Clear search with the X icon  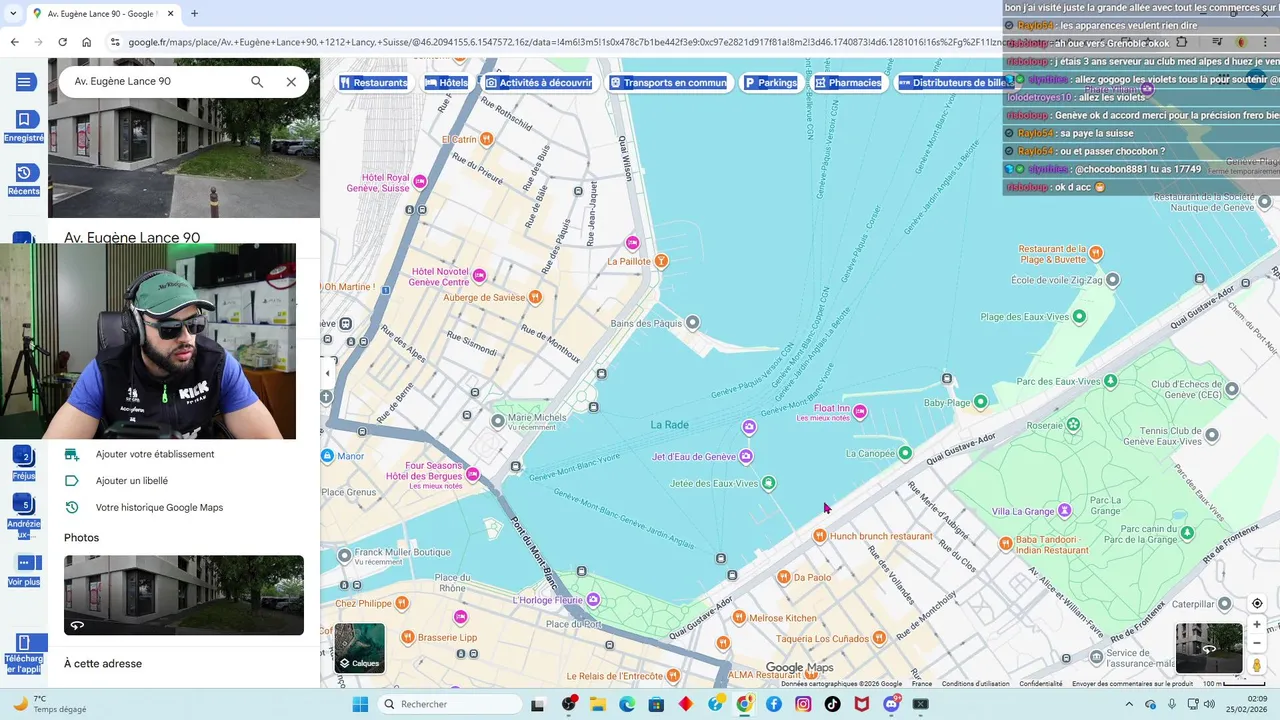(x=291, y=82)
